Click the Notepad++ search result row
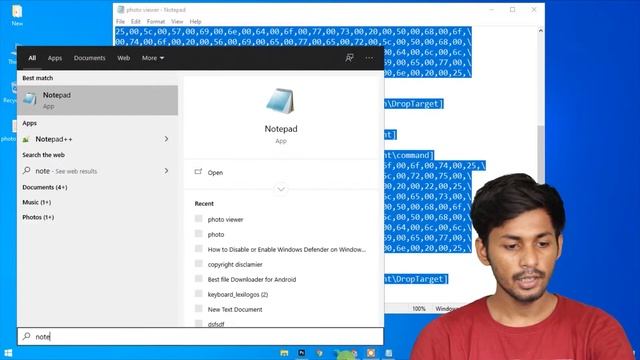The image size is (640, 360). point(97,139)
